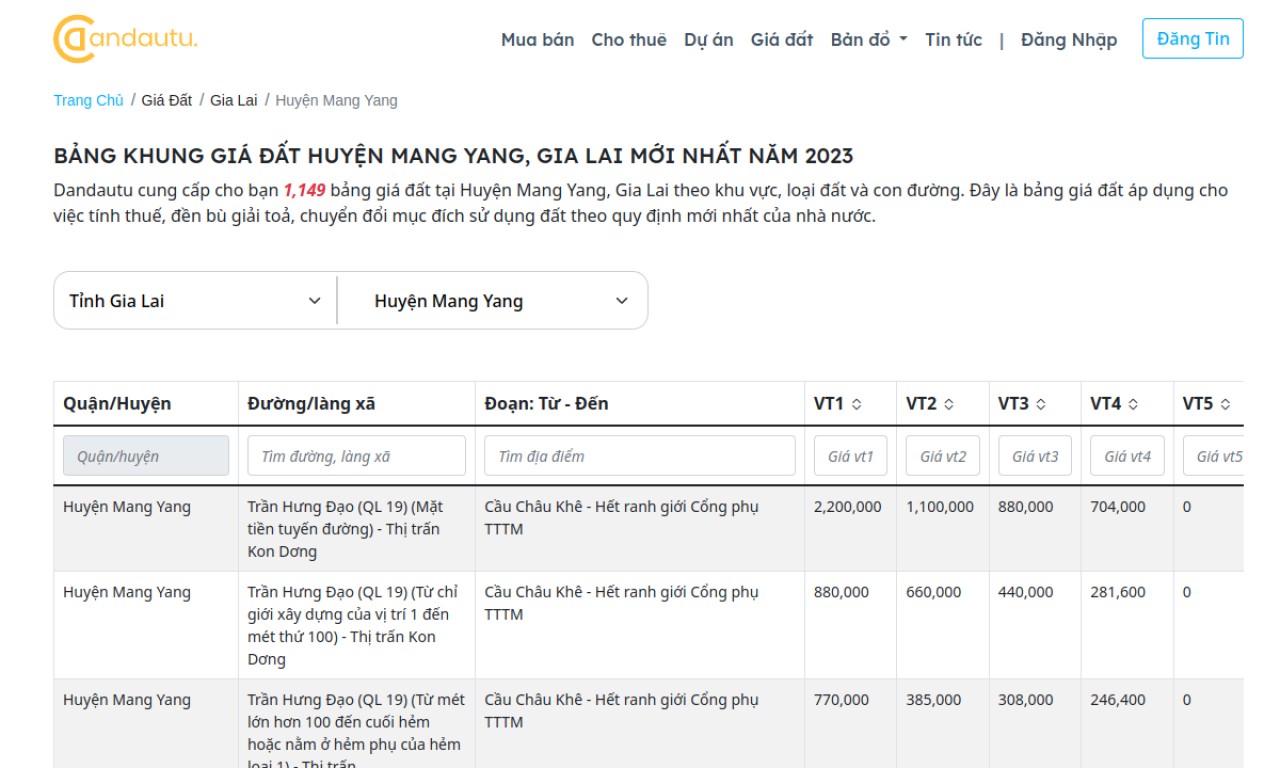
Task: Sort table by VT3 column arrows
Action: tap(1041, 404)
